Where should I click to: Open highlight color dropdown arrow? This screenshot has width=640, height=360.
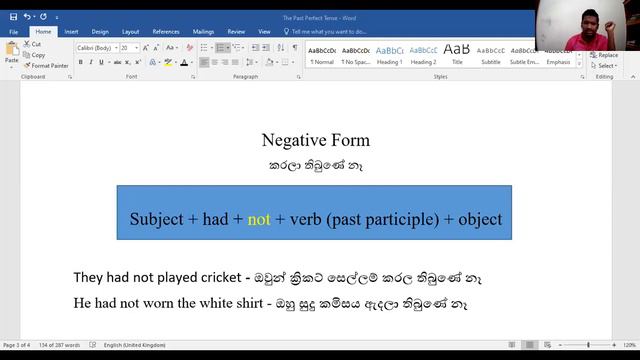(x=176, y=62)
